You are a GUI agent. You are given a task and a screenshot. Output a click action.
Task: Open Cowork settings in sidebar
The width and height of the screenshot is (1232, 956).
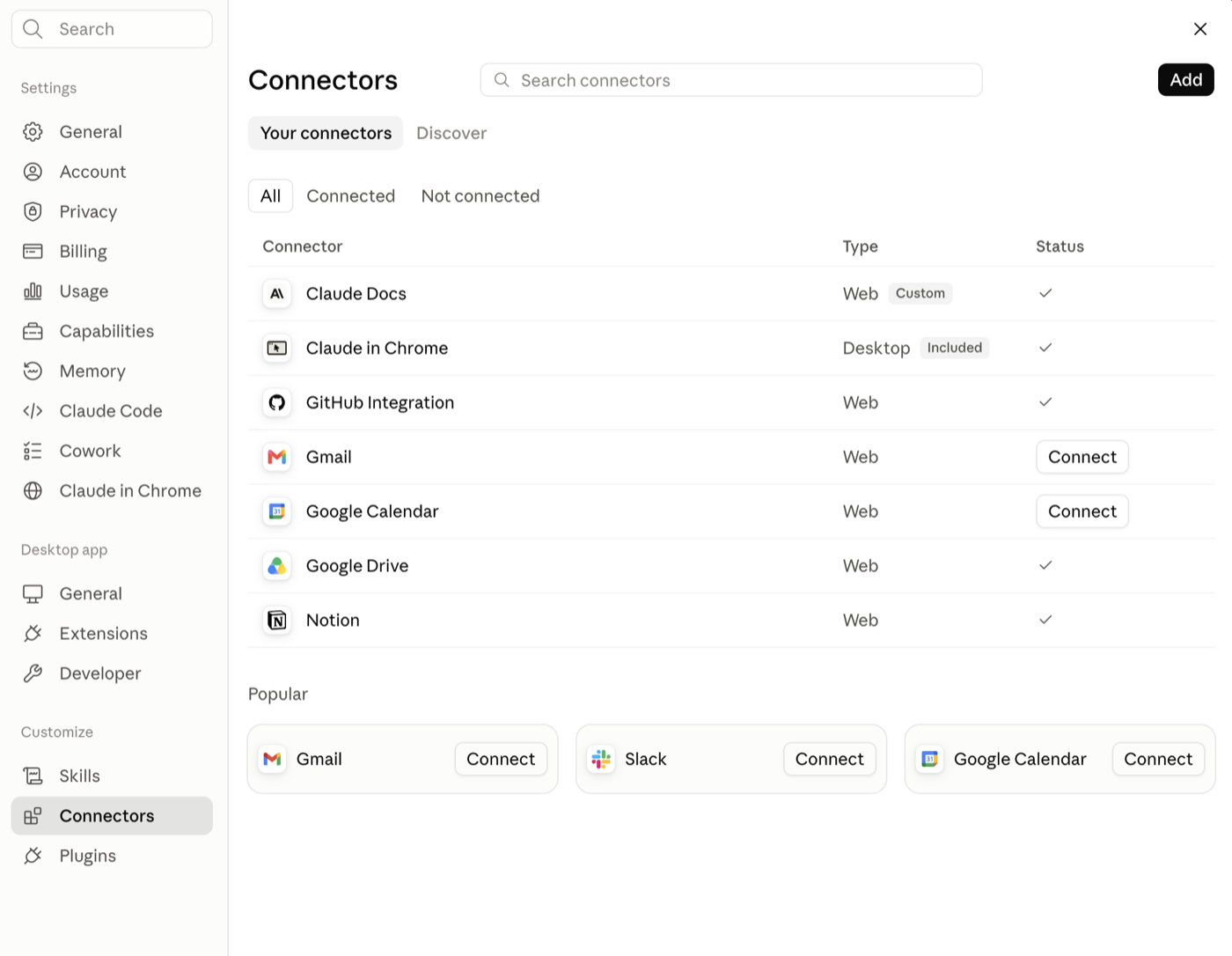[x=112, y=451]
